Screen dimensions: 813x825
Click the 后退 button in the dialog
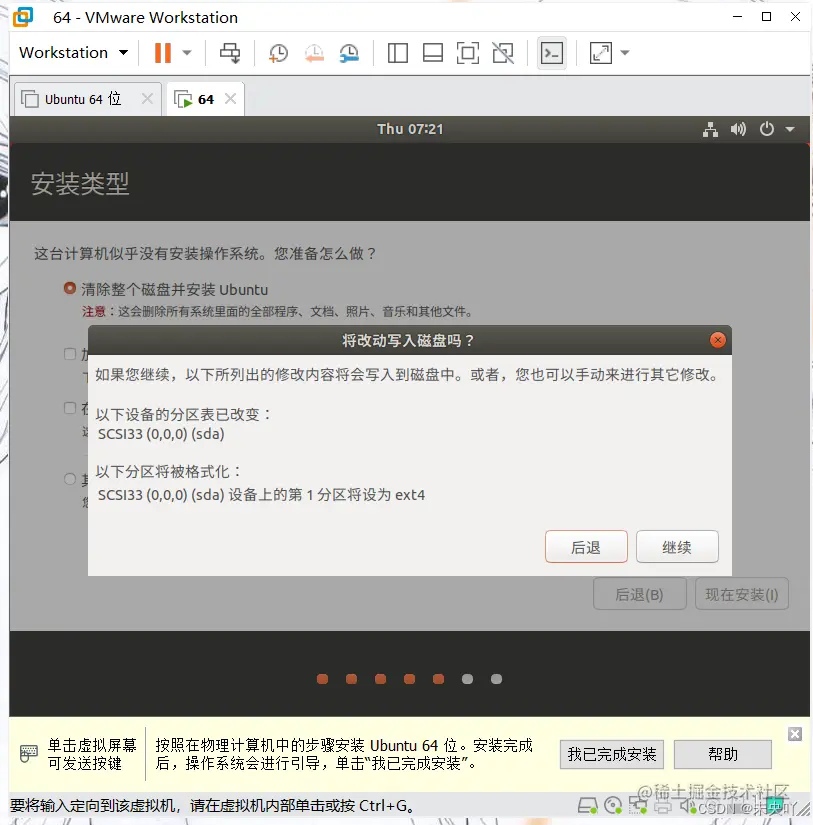tap(586, 547)
